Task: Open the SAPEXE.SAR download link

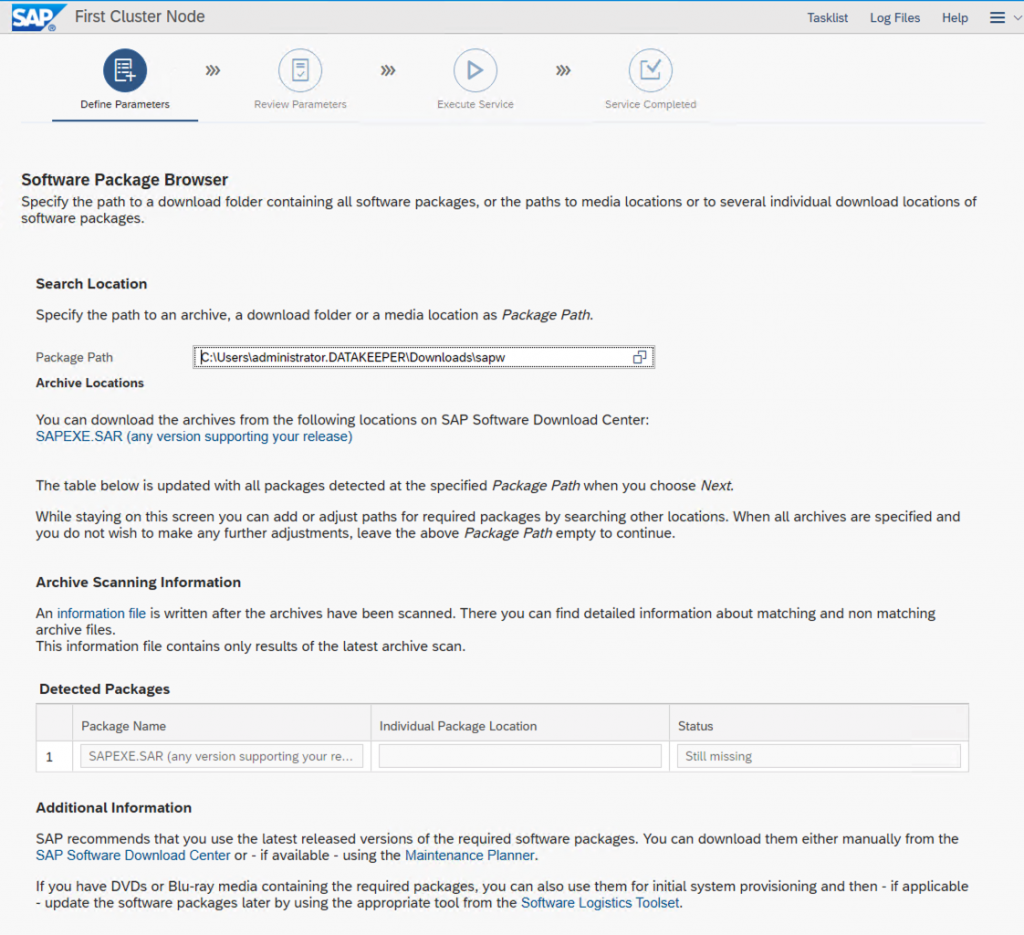Action: coord(194,436)
